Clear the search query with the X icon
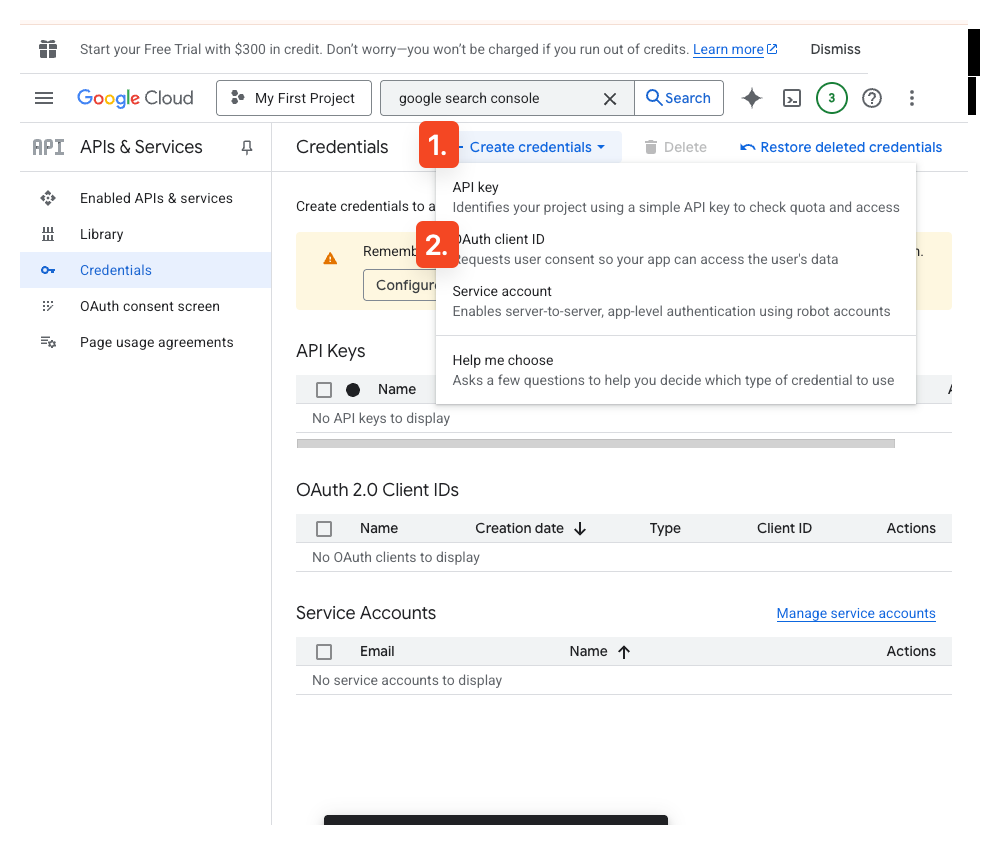 pos(610,98)
